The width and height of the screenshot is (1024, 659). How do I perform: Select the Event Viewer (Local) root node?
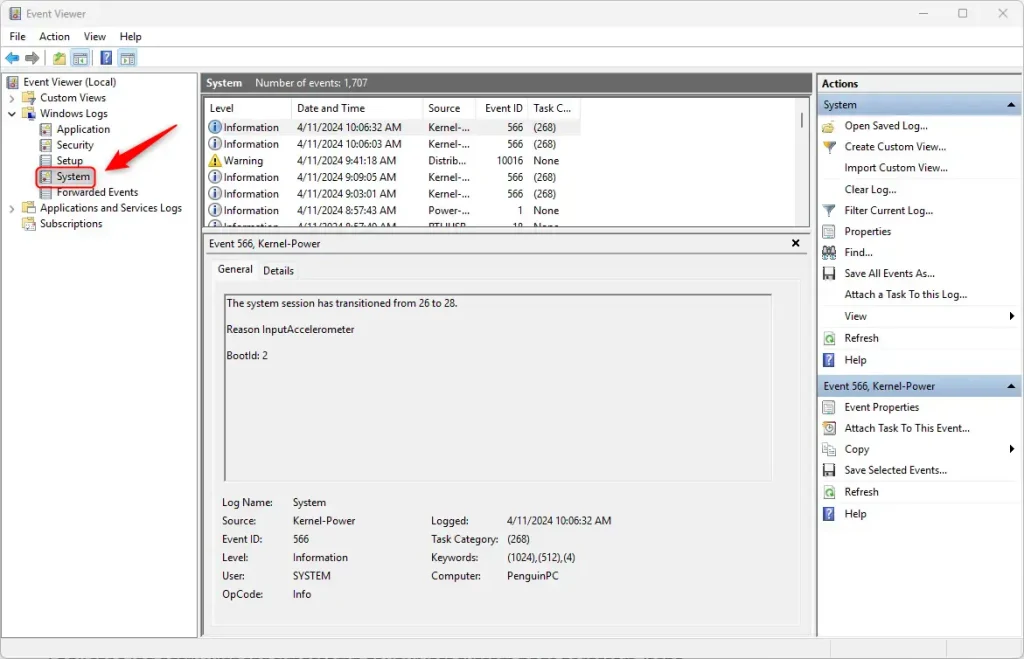69,82
